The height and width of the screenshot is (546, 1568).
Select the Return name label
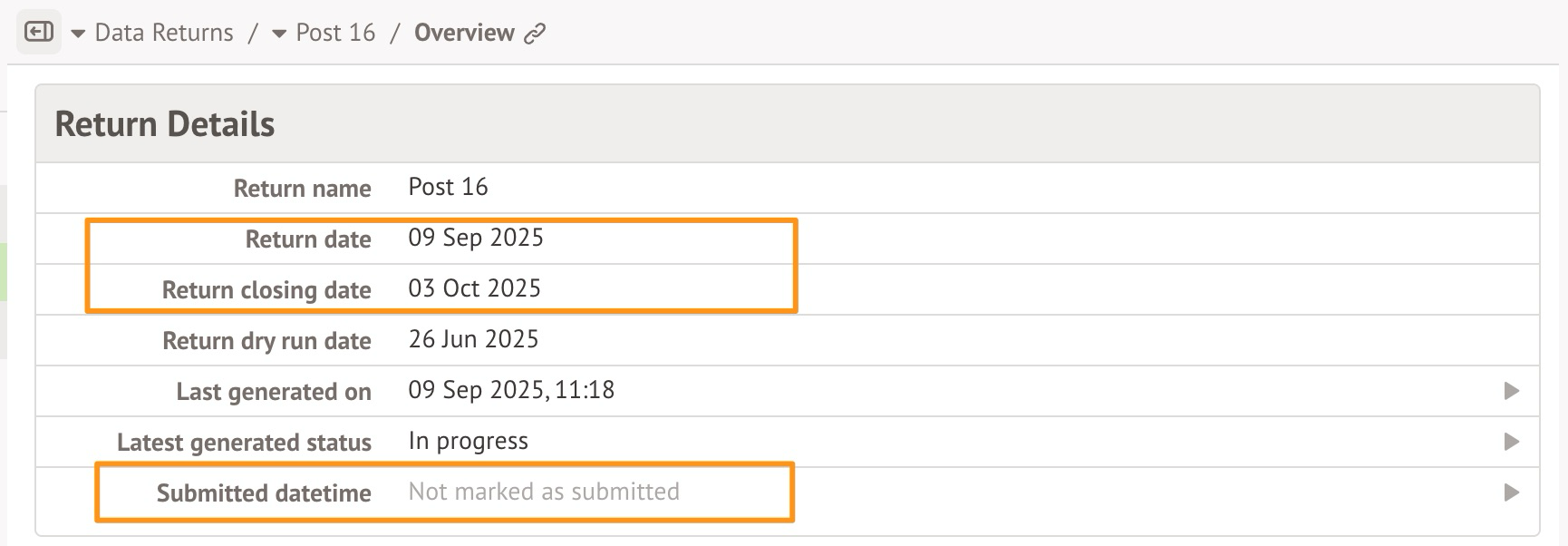click(x=302, y=189)
